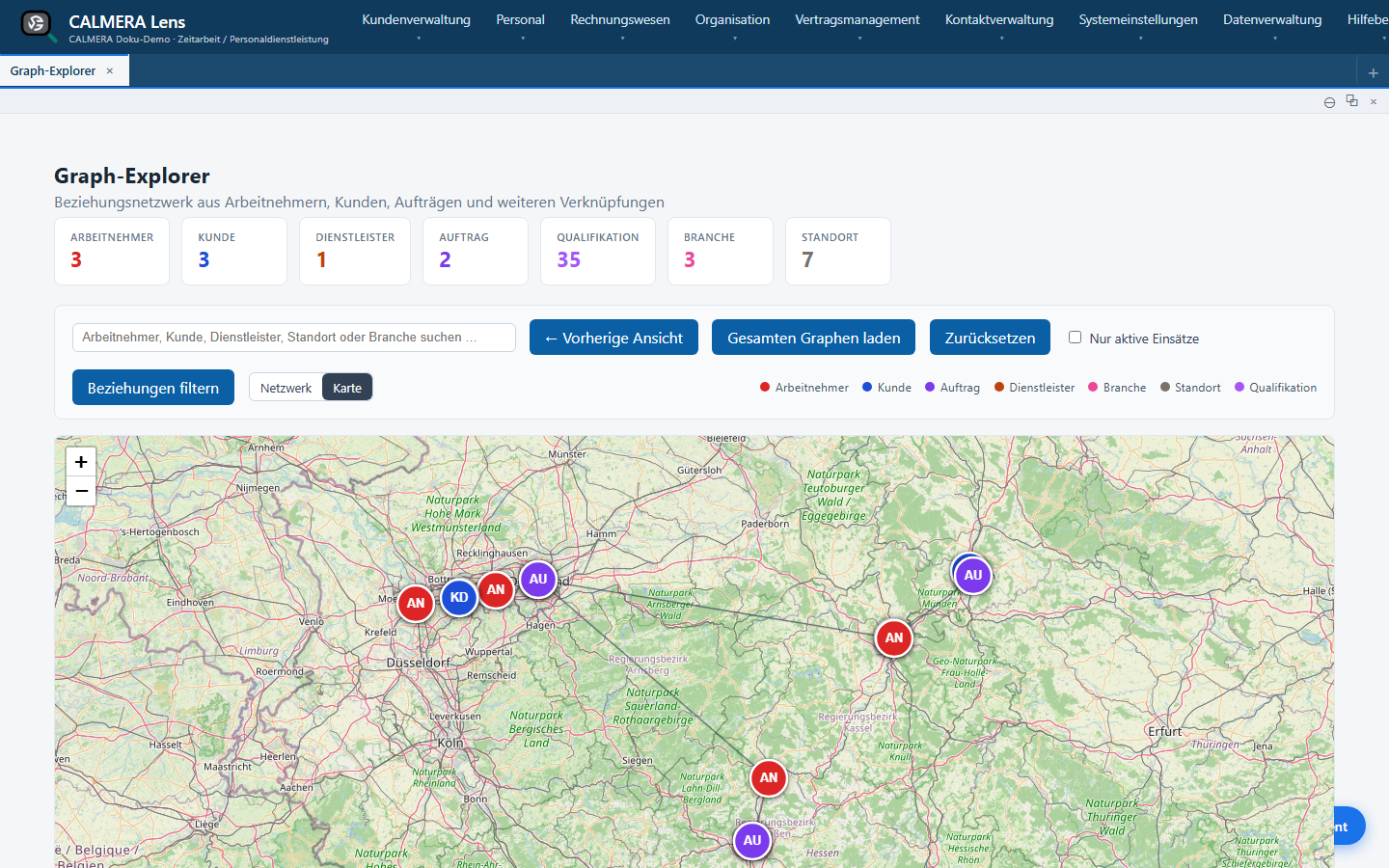Open the Datenverwaltung menu
Viewport: 1389px width, 868px height.
1272,26
